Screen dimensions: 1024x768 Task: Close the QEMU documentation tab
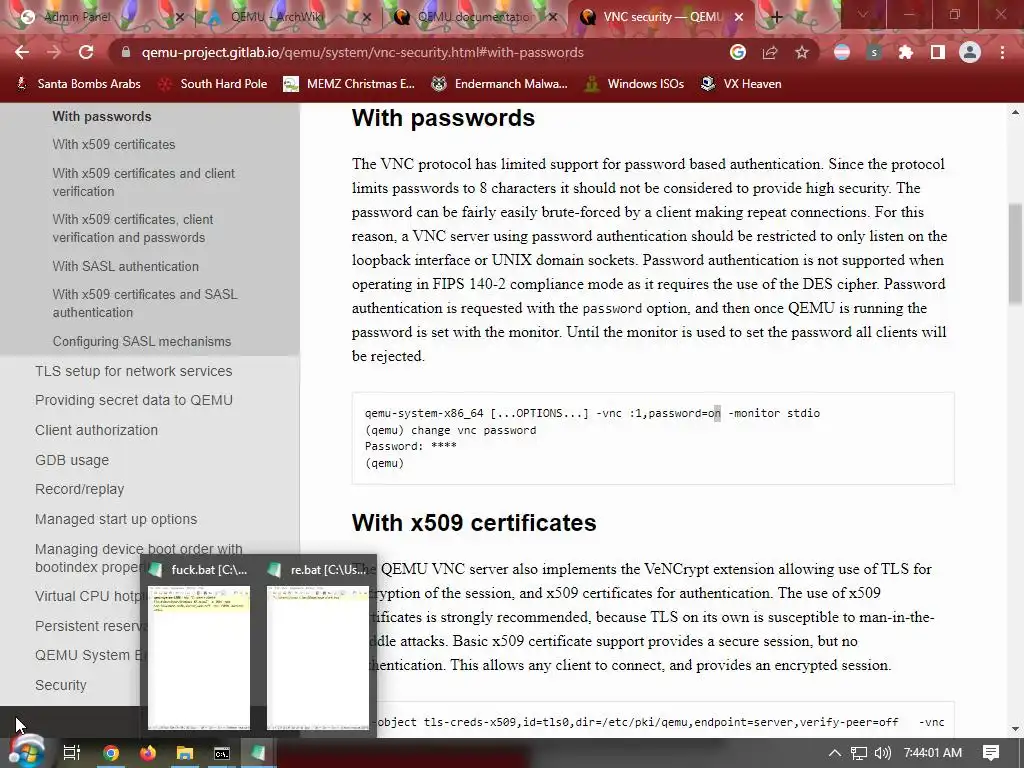(x=552, y=18)
